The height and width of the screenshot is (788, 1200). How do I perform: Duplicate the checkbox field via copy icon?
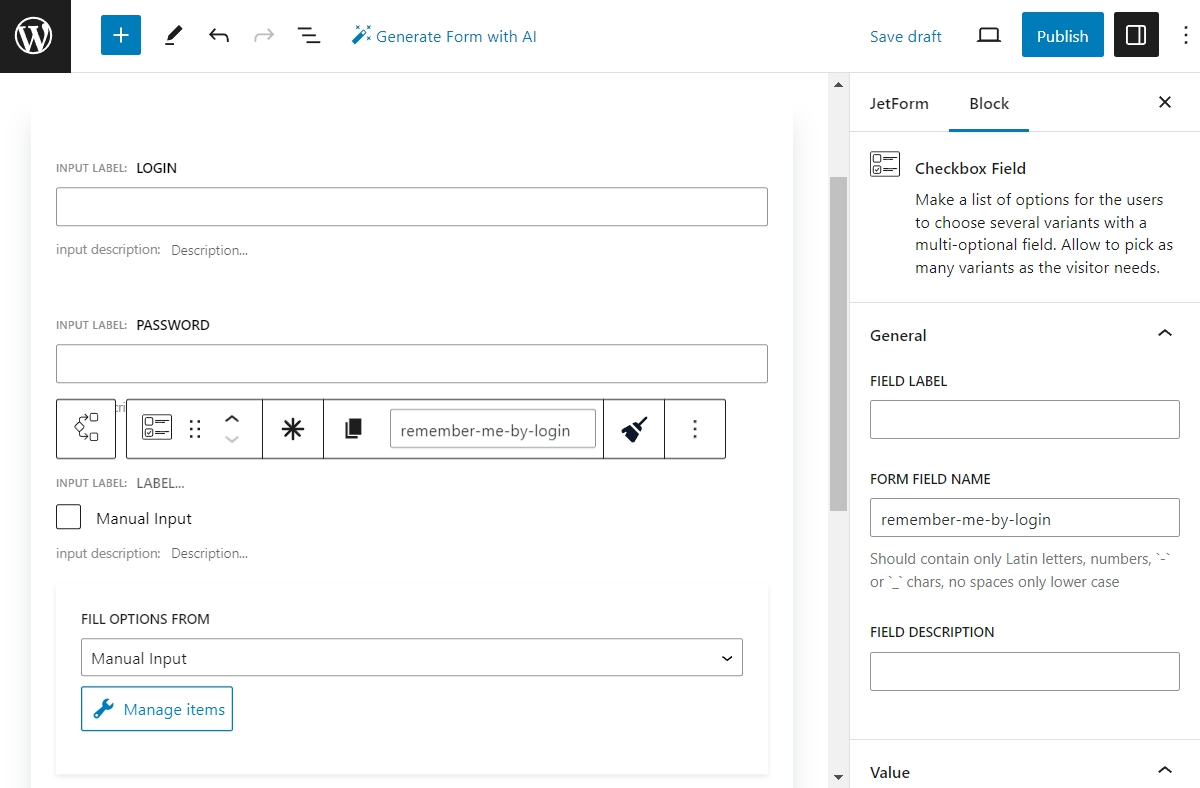(x=350, y=428)
